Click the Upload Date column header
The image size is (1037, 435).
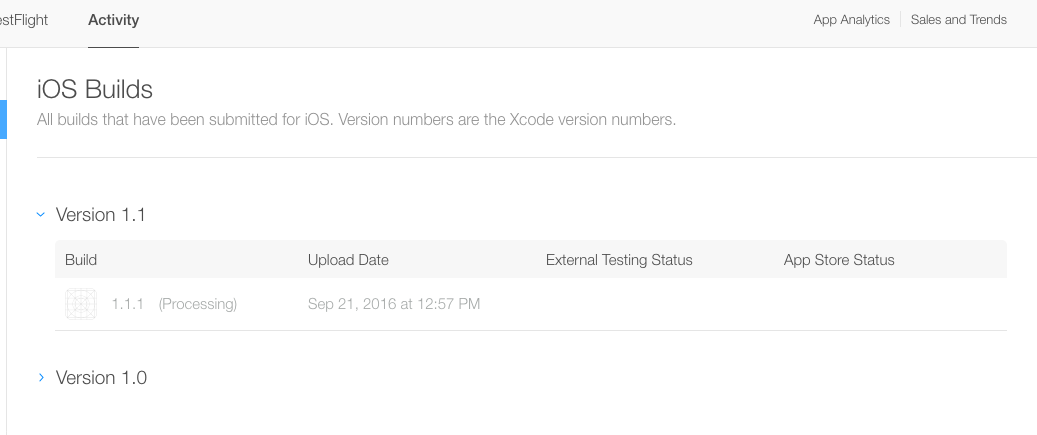pos(348,260)
